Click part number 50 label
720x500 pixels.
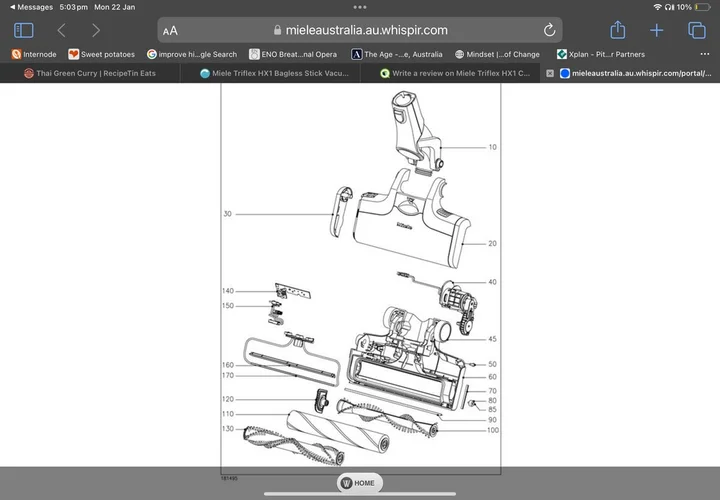[x=492, y=364]
